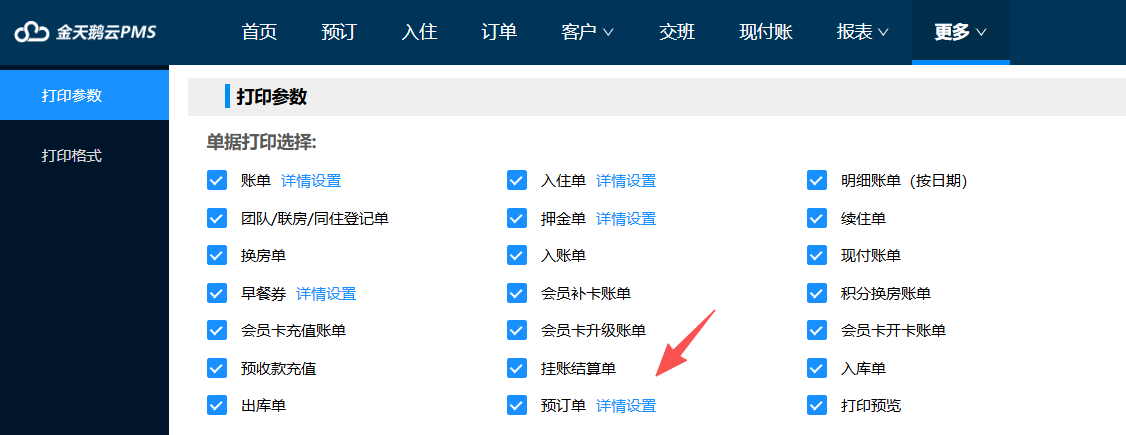
Task: Toggle the 现付账单 checkbox
Action: (x=817, y=255)
